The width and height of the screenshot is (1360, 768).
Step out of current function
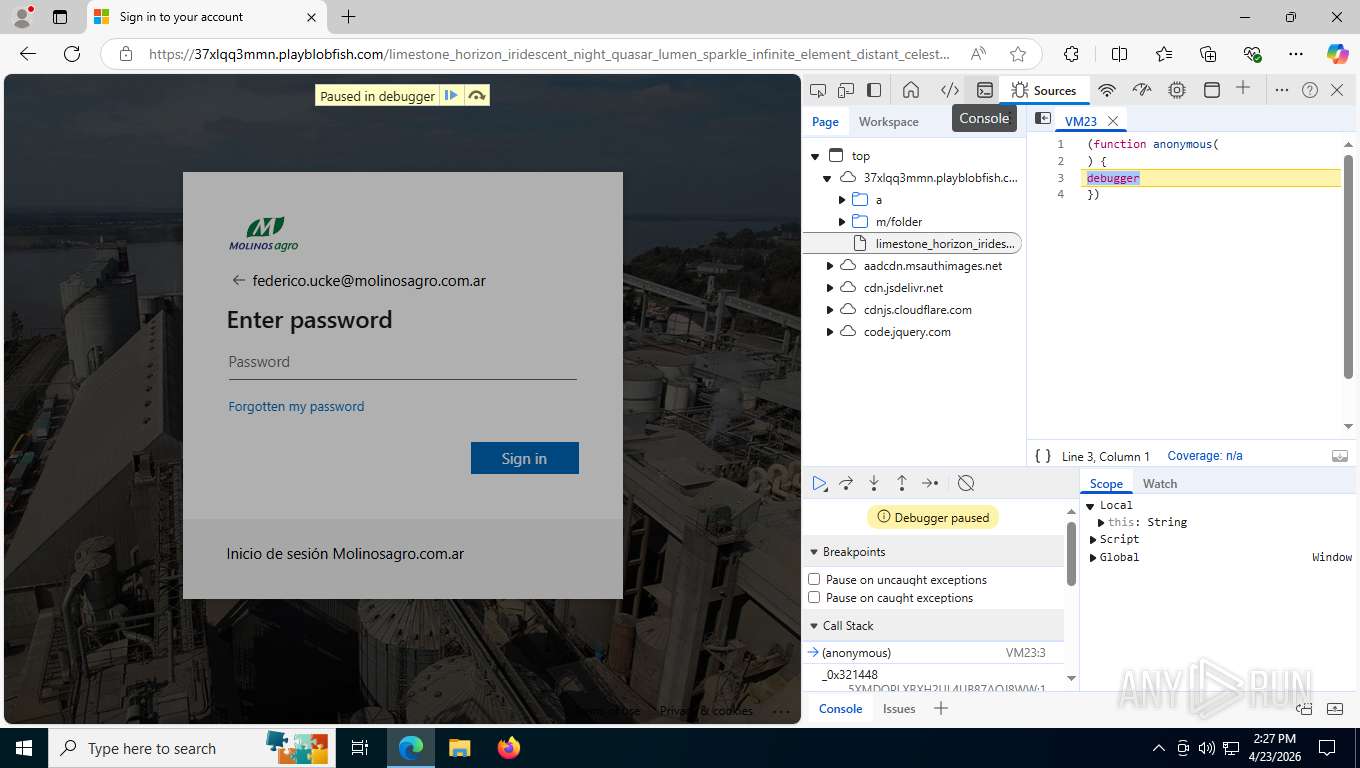tap(902, 483)
